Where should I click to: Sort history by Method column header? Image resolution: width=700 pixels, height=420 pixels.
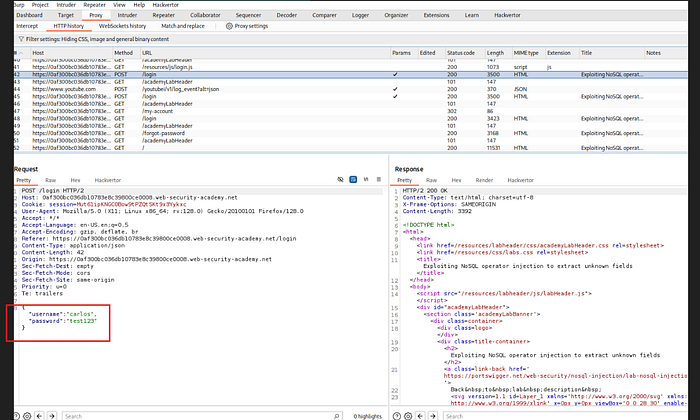[x=126, y=53]
